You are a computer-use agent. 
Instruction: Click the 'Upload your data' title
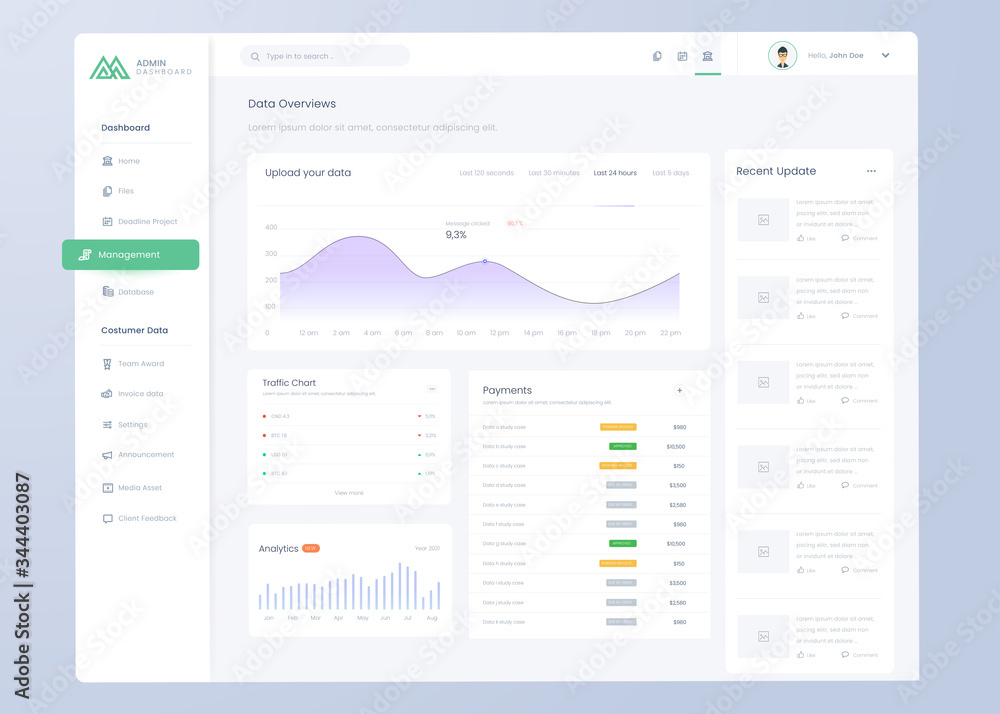click(308, 173)
